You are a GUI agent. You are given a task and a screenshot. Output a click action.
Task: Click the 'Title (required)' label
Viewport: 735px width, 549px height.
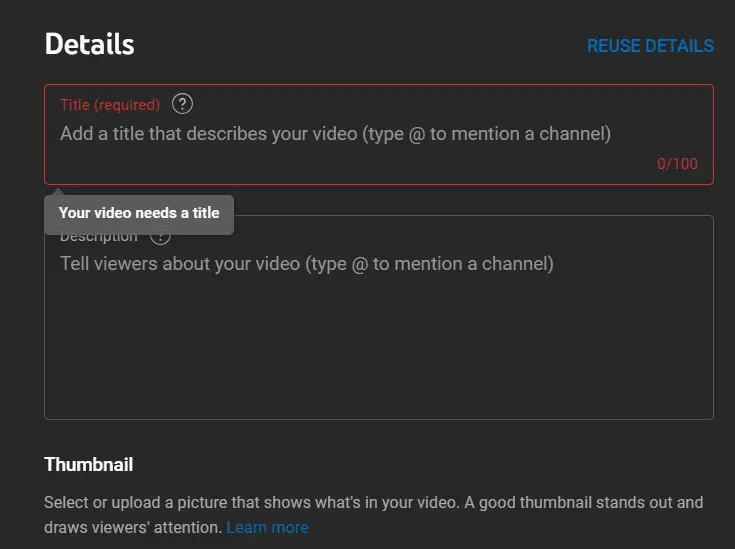point(110,105)
